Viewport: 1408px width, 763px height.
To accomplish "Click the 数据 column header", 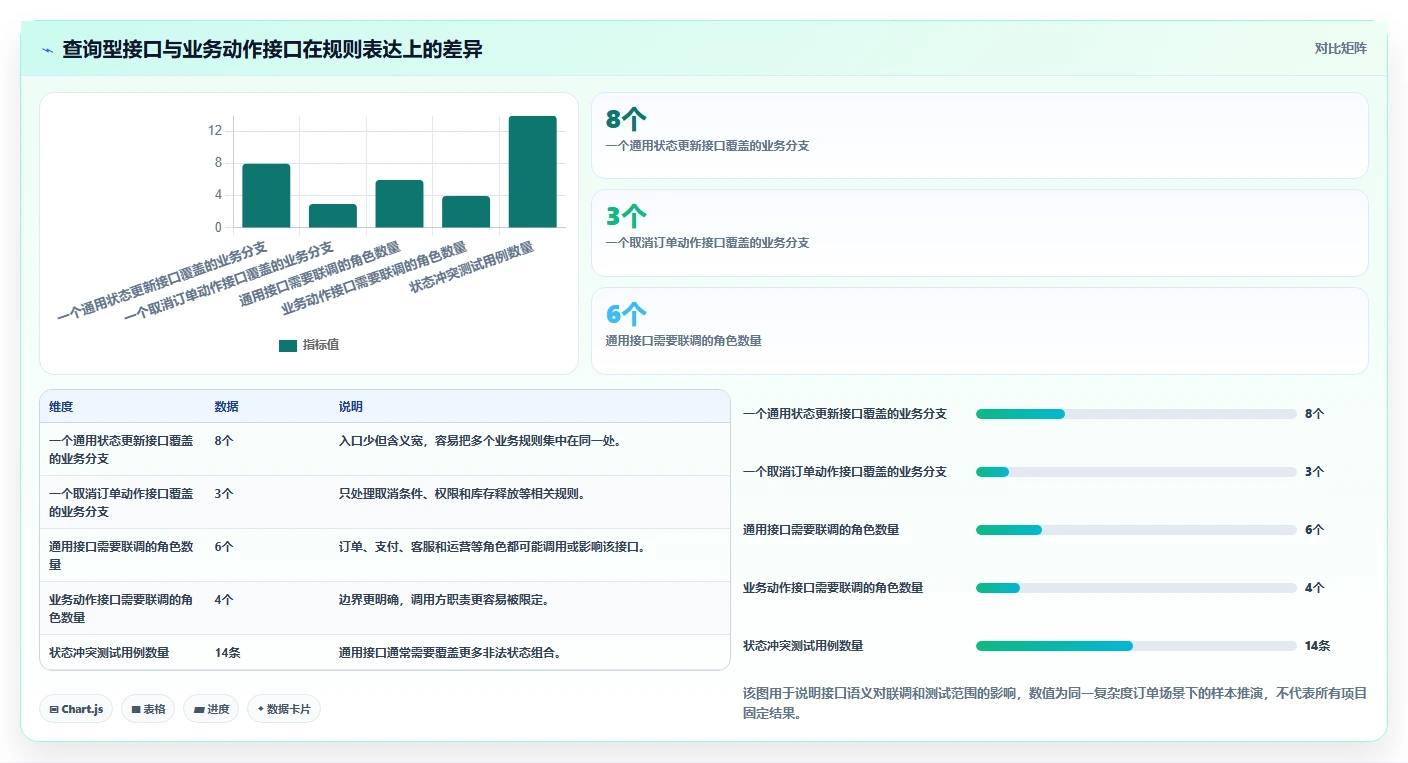I will (x=226, y=407).
